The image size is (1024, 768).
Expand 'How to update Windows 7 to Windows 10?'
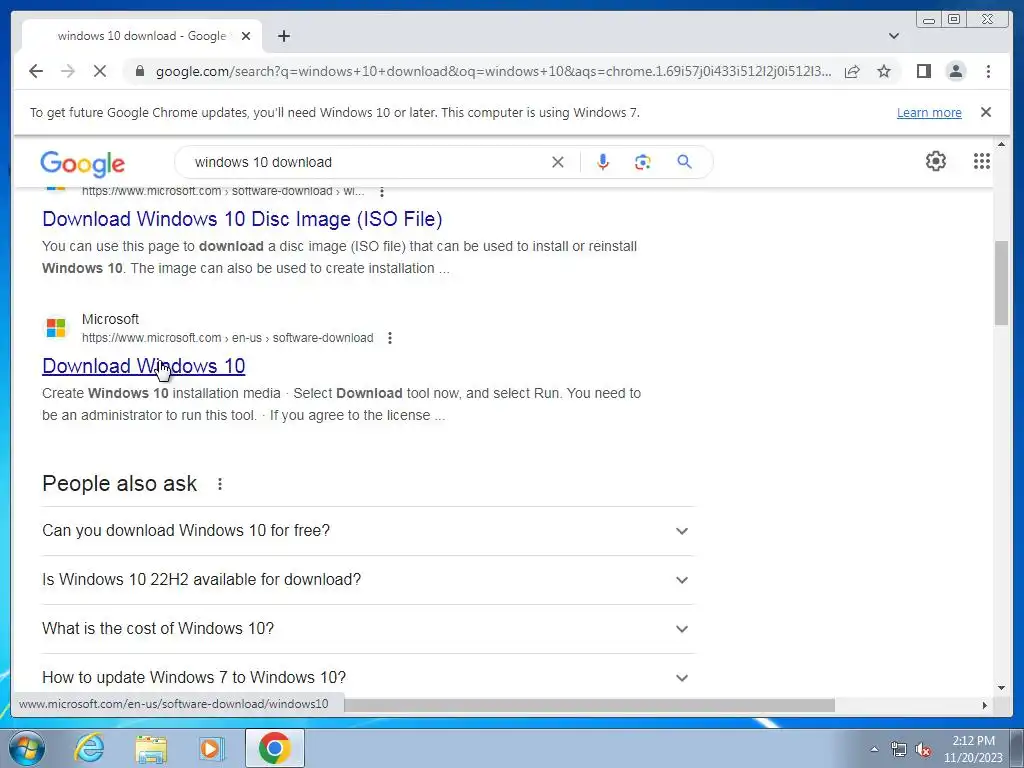[x=368, y=677]
